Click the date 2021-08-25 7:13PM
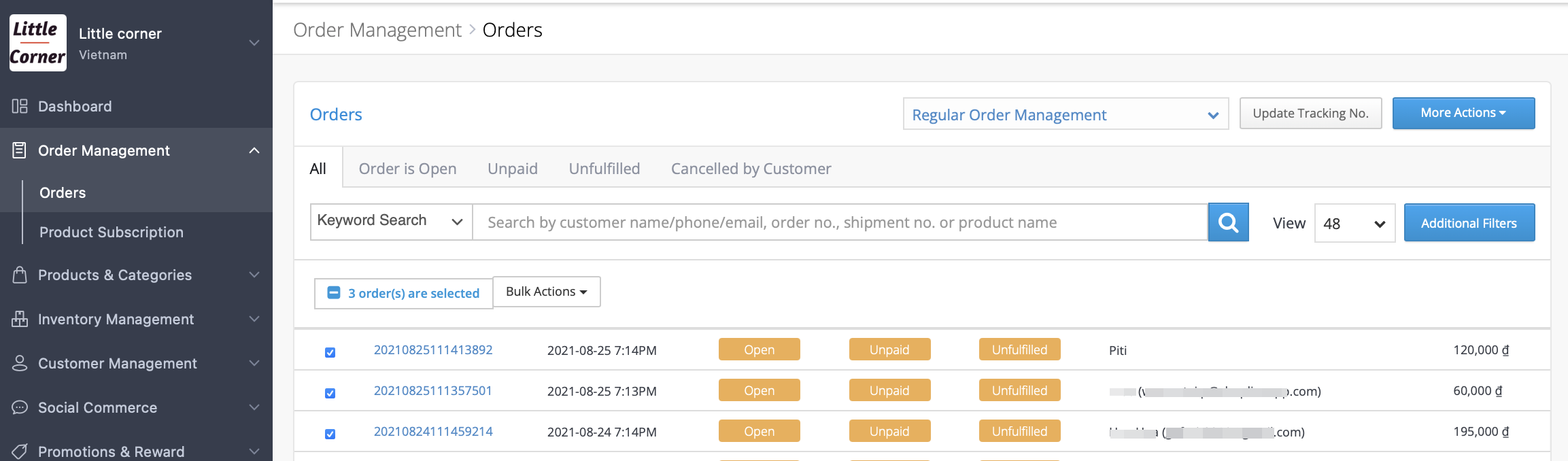The width and height of the screenshot is (1568, 461). tap(602, 391)
